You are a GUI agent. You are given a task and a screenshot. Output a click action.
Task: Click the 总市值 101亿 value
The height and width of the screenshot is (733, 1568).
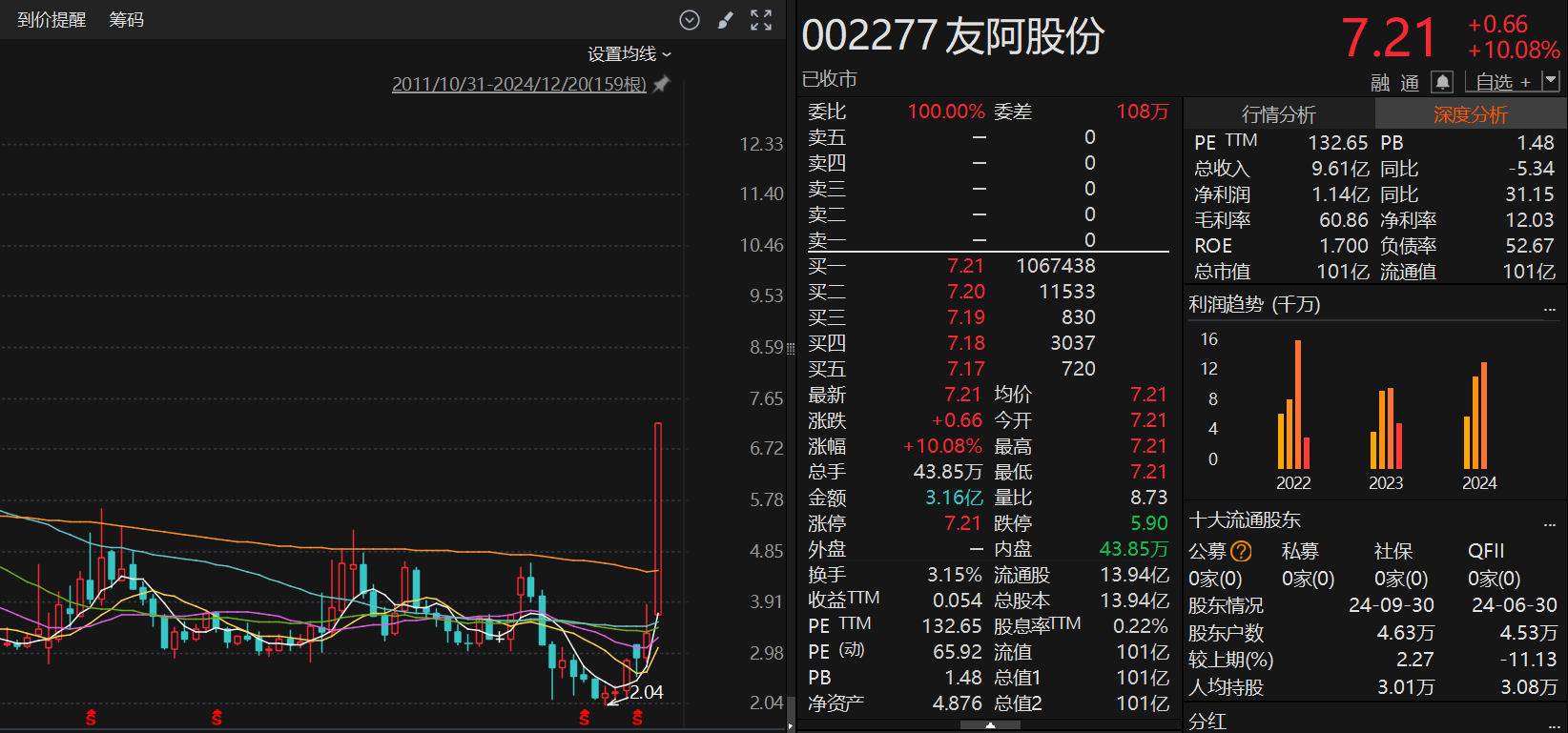(x=1343, y=272)
